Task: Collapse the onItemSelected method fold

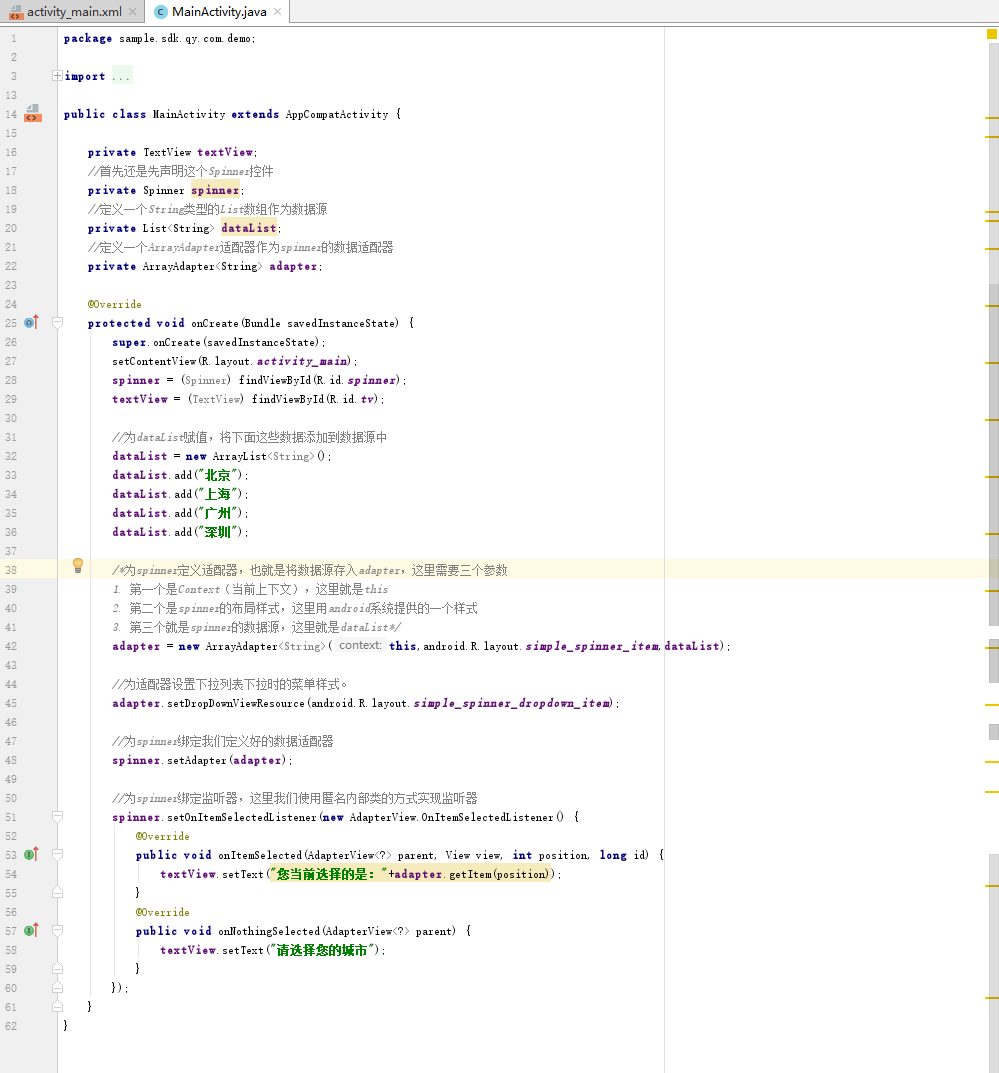Action: [x=57, y=854]
